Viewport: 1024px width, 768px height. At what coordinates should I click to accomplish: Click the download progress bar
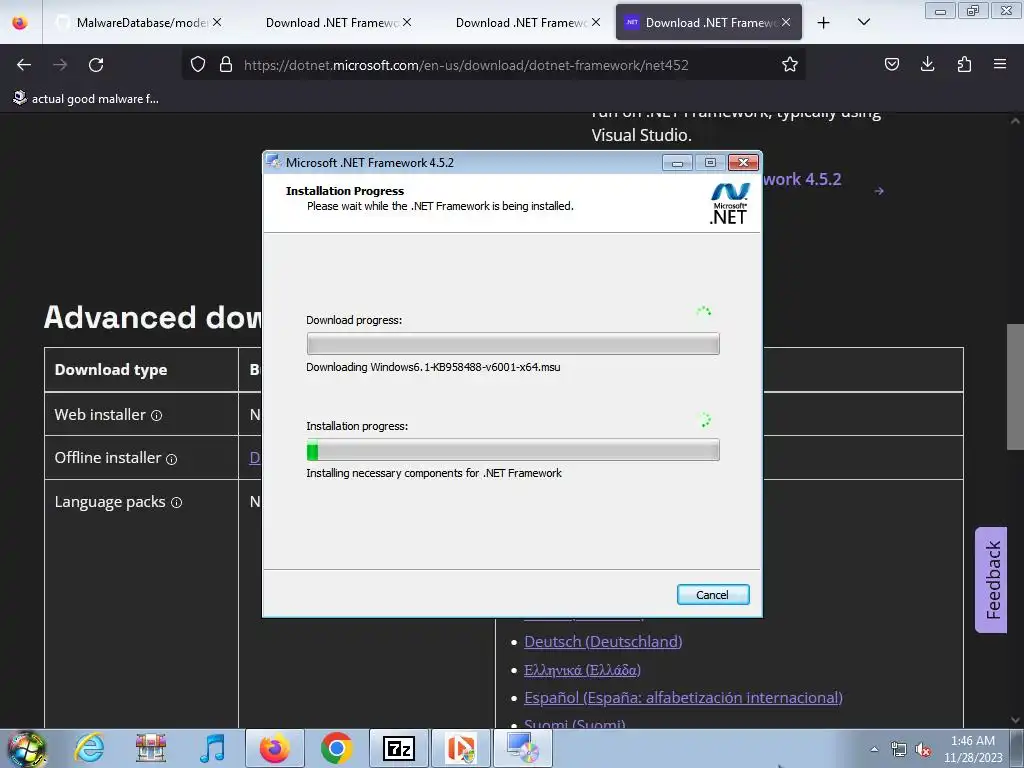coord(513,344)
